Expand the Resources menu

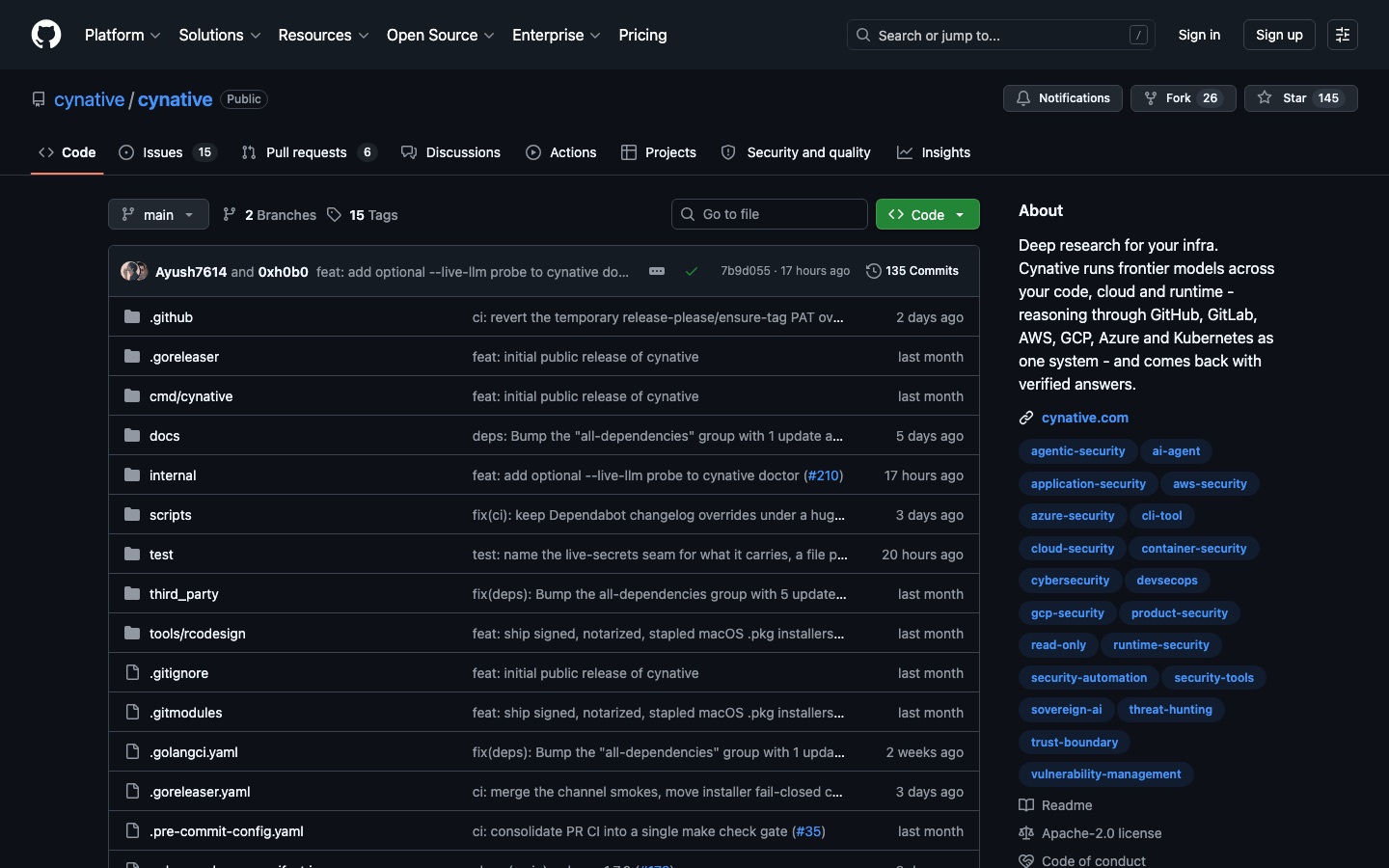click(323, 35)
